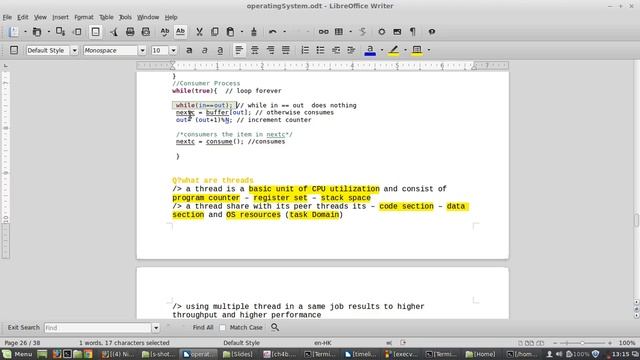This screenshot has height=360, width=640.
Task: Open the Insert menu
Action: pos(60,17)
